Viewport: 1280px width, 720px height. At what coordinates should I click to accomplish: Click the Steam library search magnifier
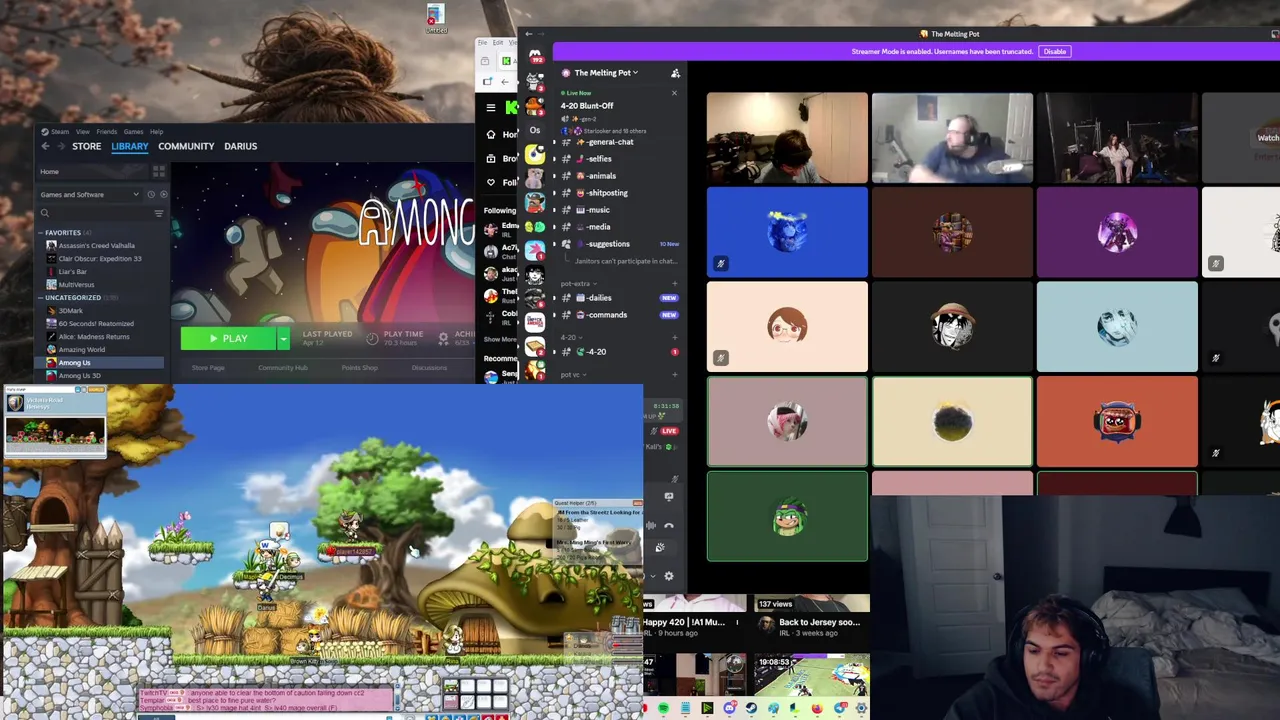pos(44,213)
